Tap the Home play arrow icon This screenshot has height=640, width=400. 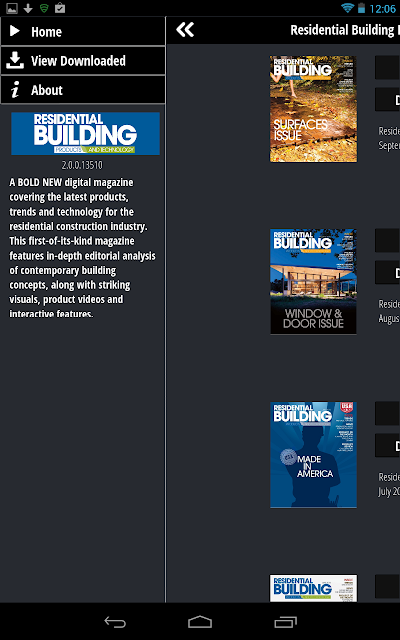(15, 31)
